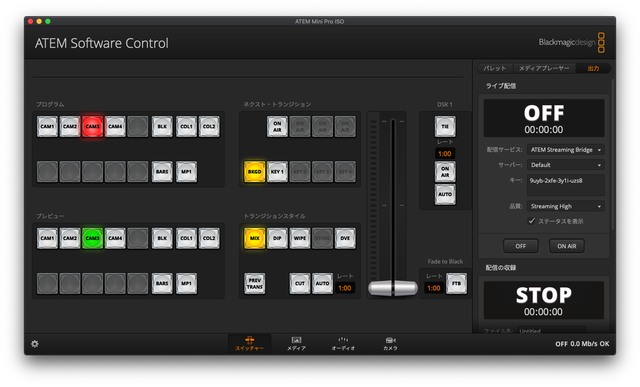Image resolution: width=640 pixels, height=387 pixels.
Task: Choose the DVE transition style
Action: pos(345,238)
